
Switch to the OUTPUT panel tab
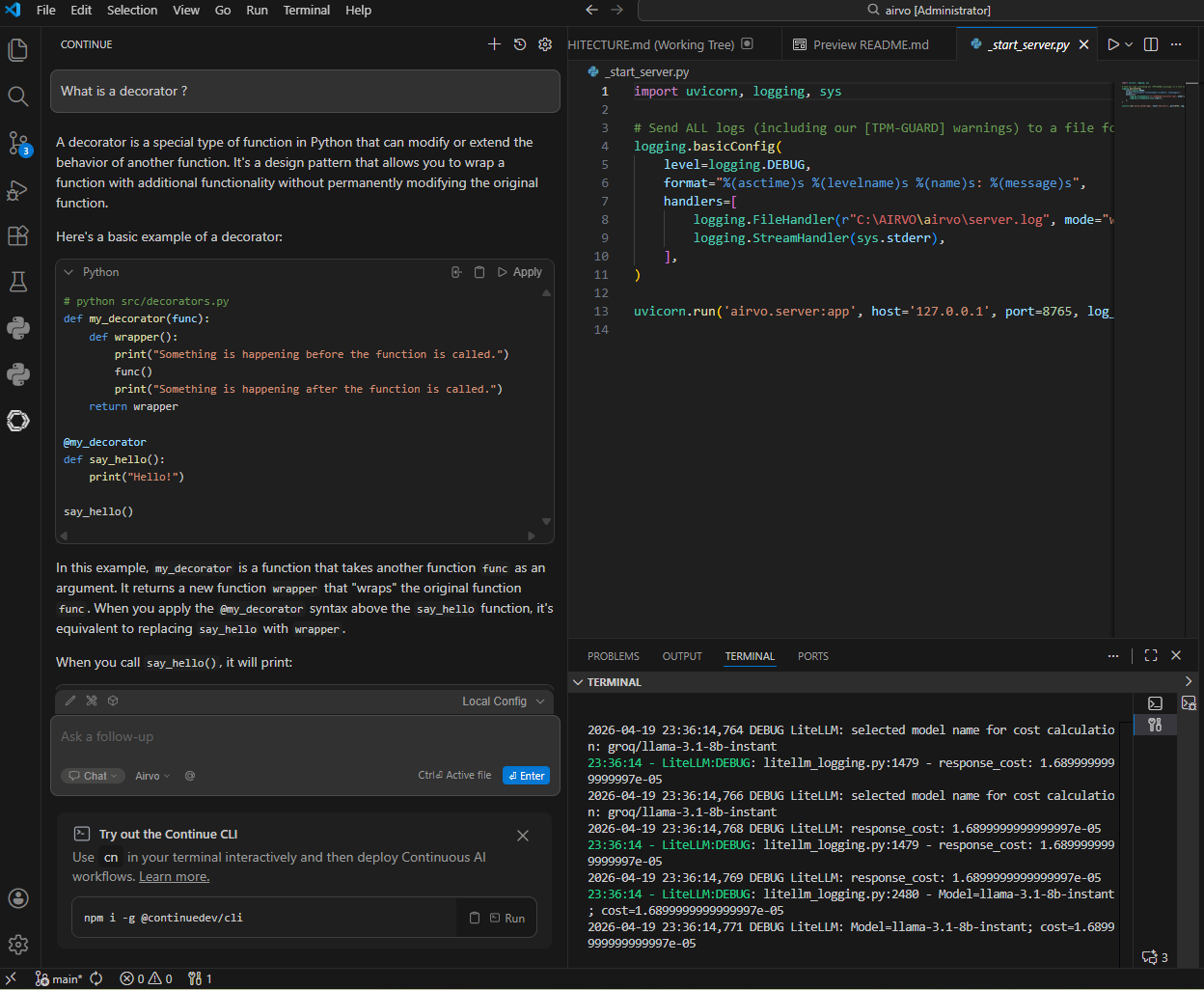pyautogui.click(x=682, y=656)
